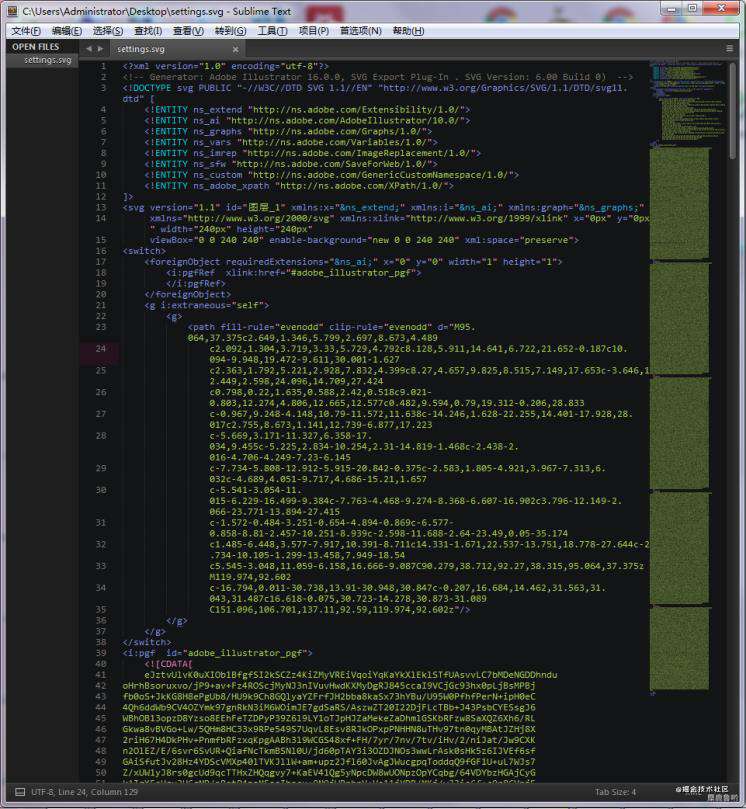Screen dimensions: 746x809
Task: Maximize the Sublime Text window
Action: tap(693, 9)
